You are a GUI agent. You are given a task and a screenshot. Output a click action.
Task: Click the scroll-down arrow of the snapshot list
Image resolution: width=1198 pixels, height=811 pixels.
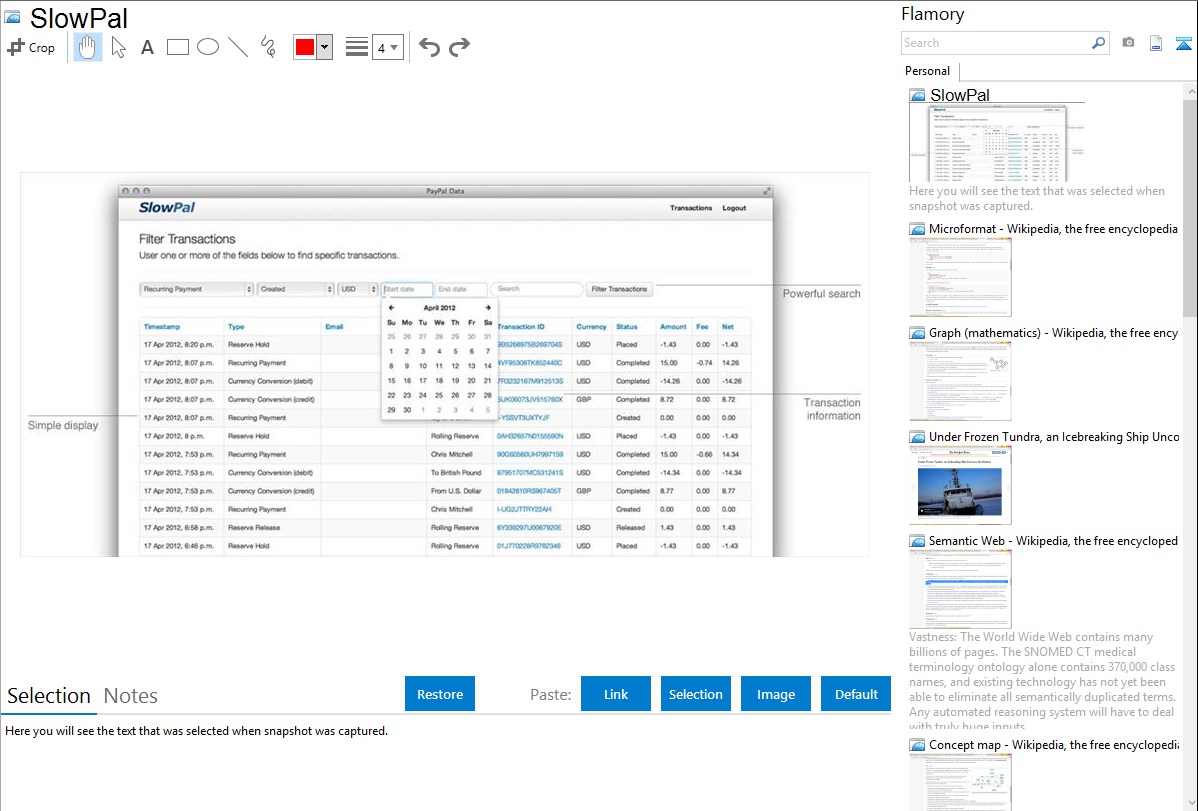point(1191,803)
